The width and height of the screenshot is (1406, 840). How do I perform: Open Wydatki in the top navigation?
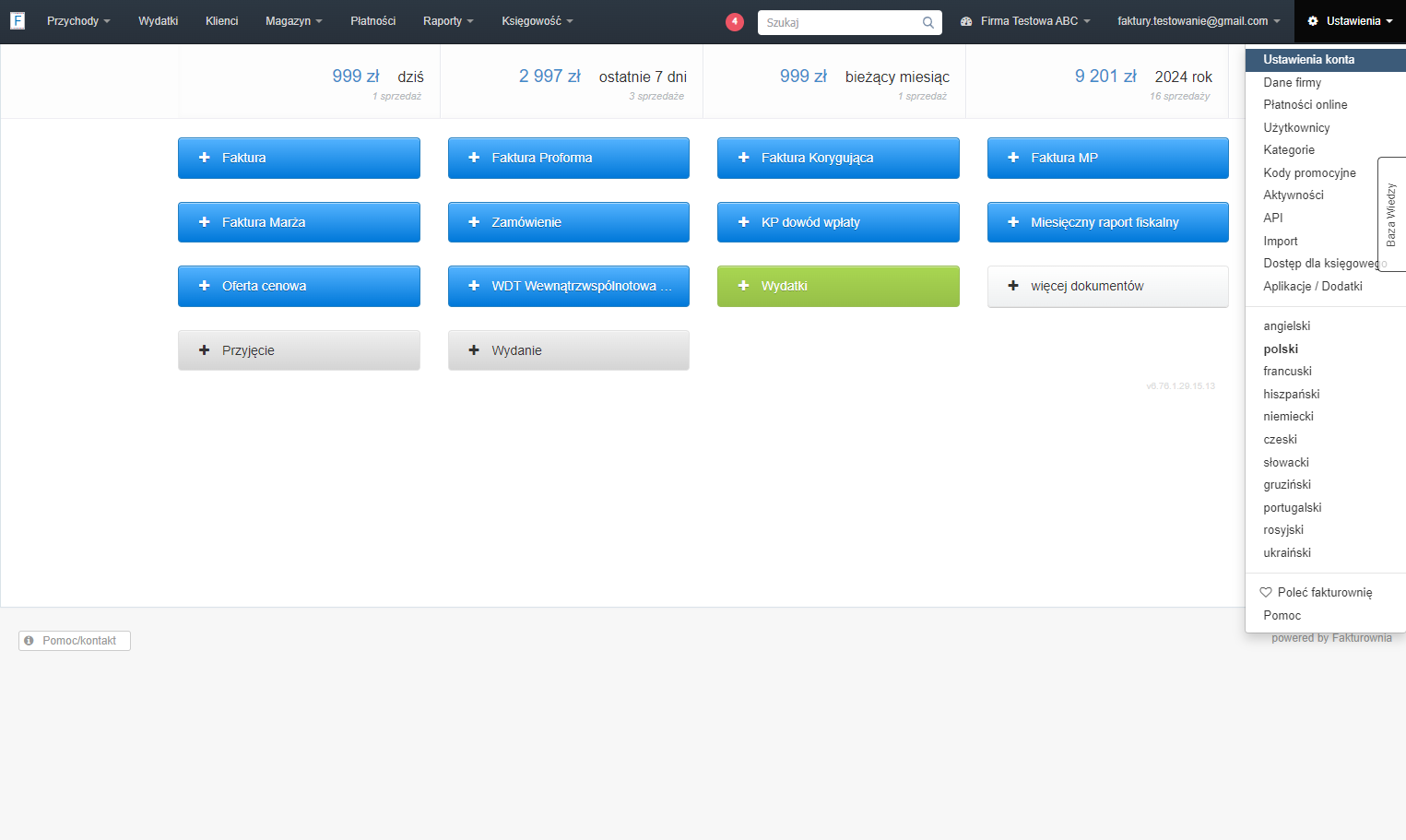(159, 21)
